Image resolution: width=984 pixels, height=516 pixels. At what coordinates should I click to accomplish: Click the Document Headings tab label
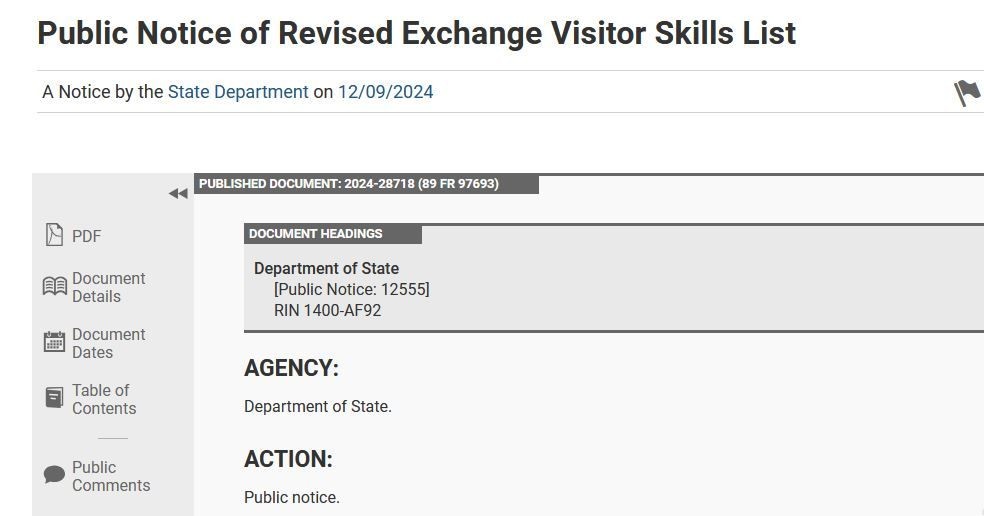coord(316,234)
